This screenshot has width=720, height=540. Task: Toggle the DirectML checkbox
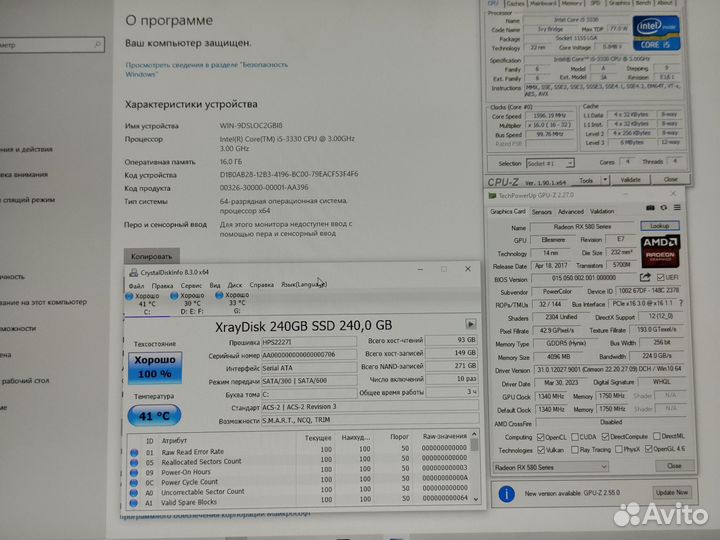(x=657, y=436)
